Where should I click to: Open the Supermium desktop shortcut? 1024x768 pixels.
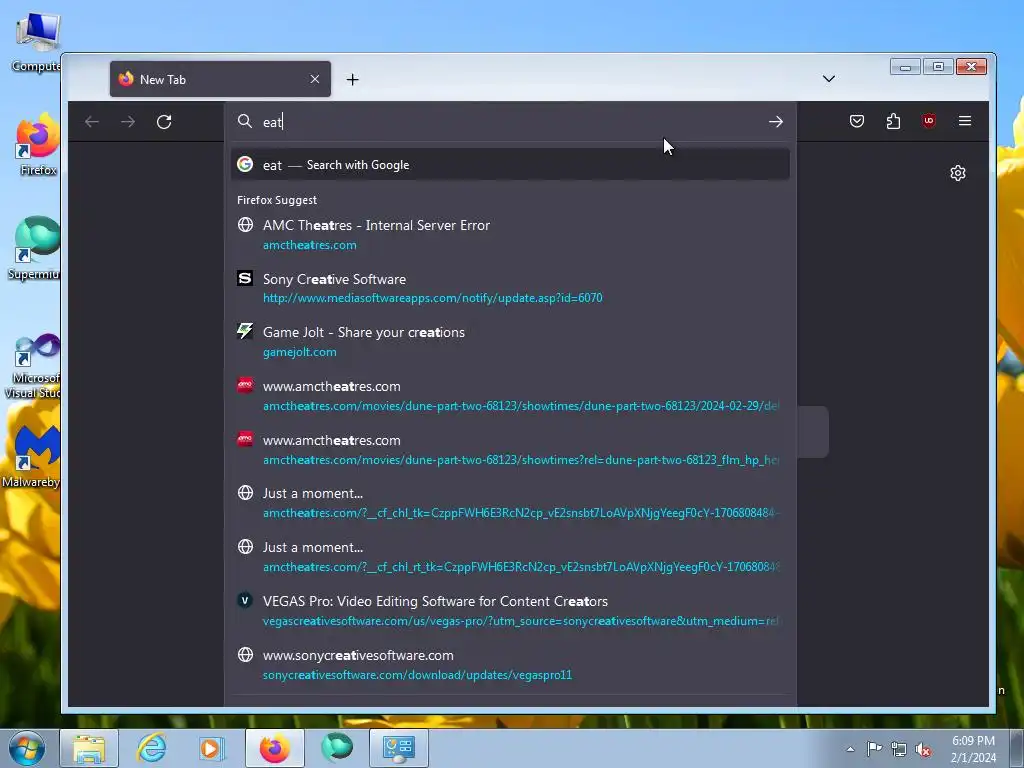[35, 248]
